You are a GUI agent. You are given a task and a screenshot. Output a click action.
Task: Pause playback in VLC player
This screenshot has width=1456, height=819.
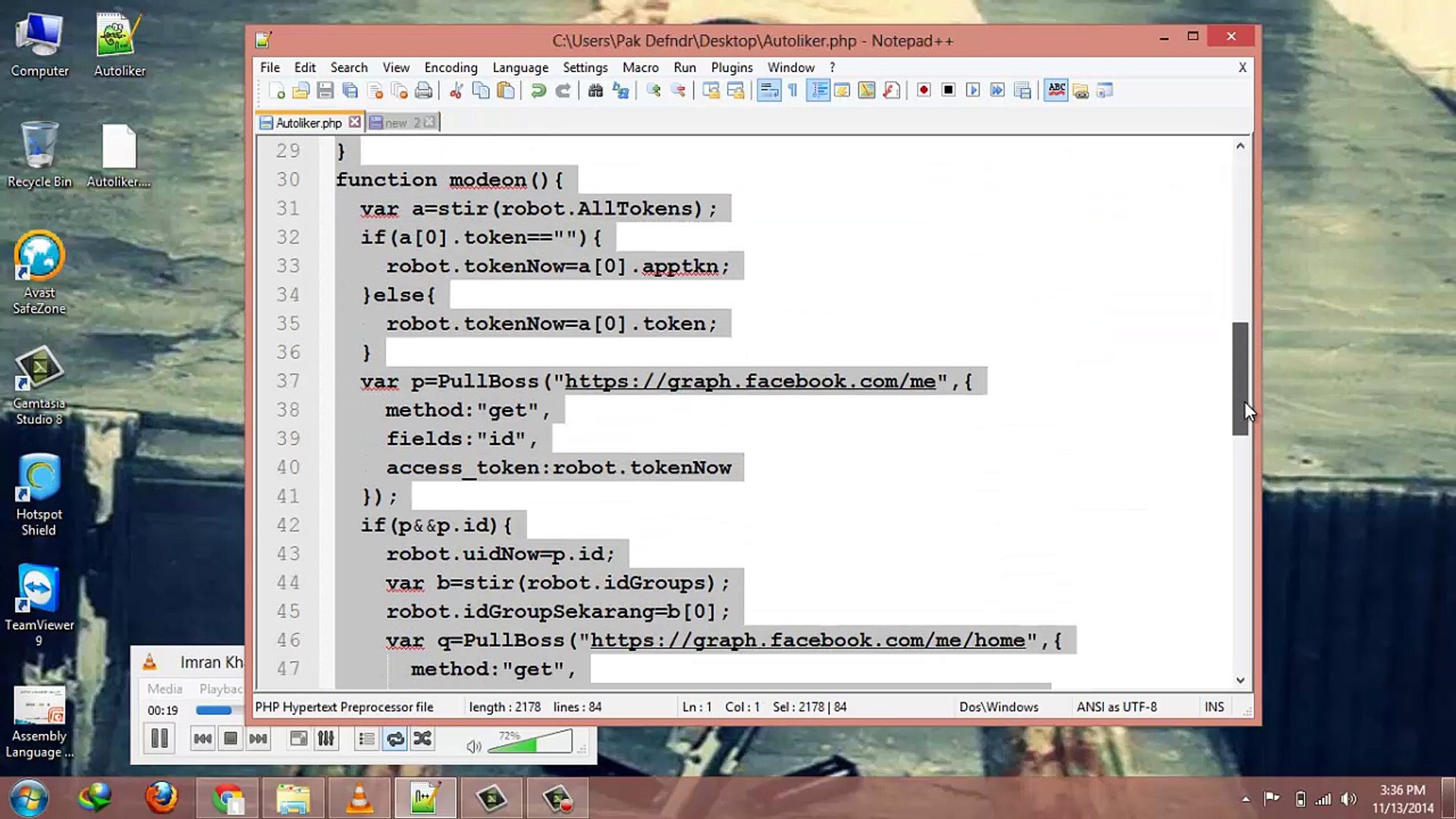(x=159, y=739)
